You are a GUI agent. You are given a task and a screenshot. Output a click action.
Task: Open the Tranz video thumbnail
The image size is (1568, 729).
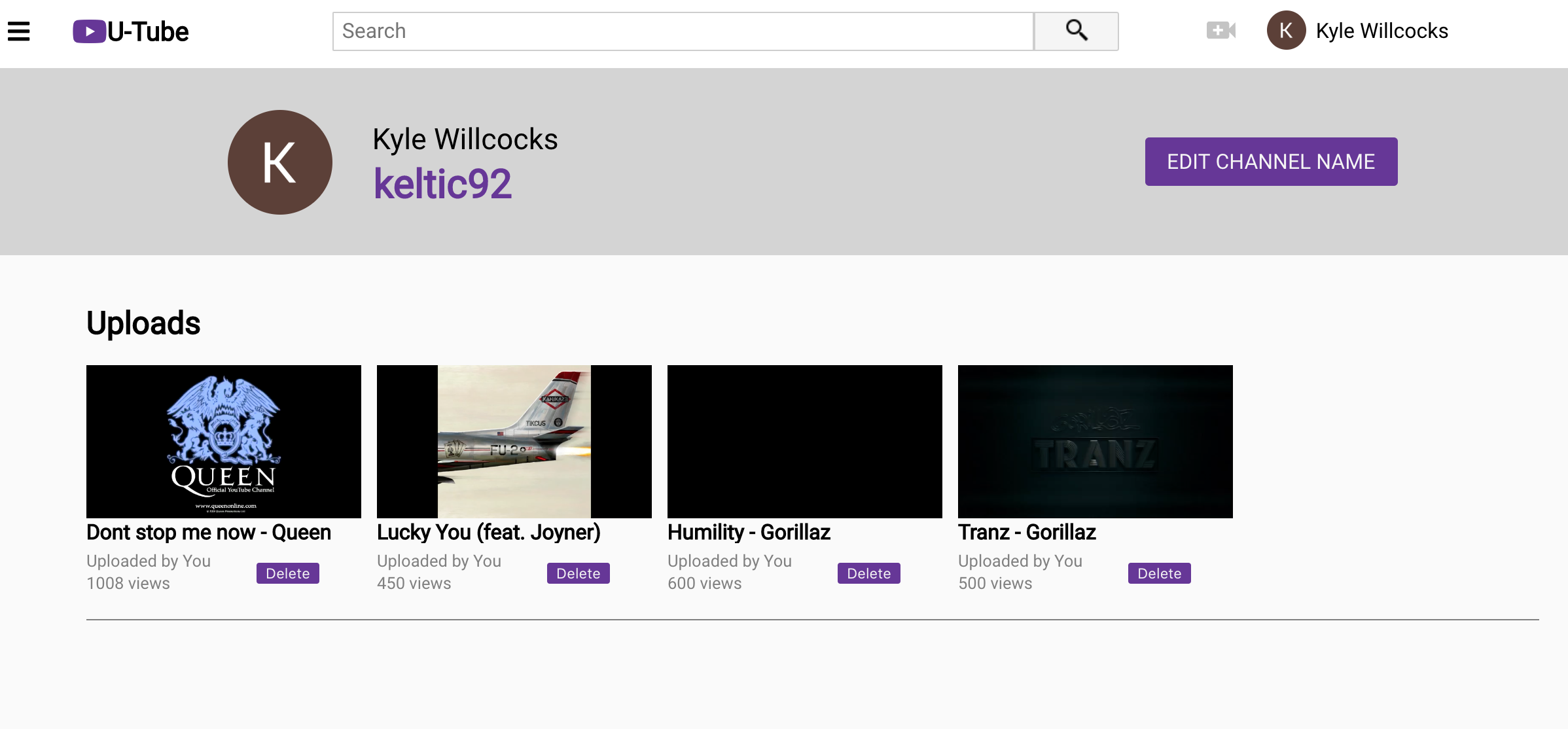pyautogui.click(x=1096, y=442)
